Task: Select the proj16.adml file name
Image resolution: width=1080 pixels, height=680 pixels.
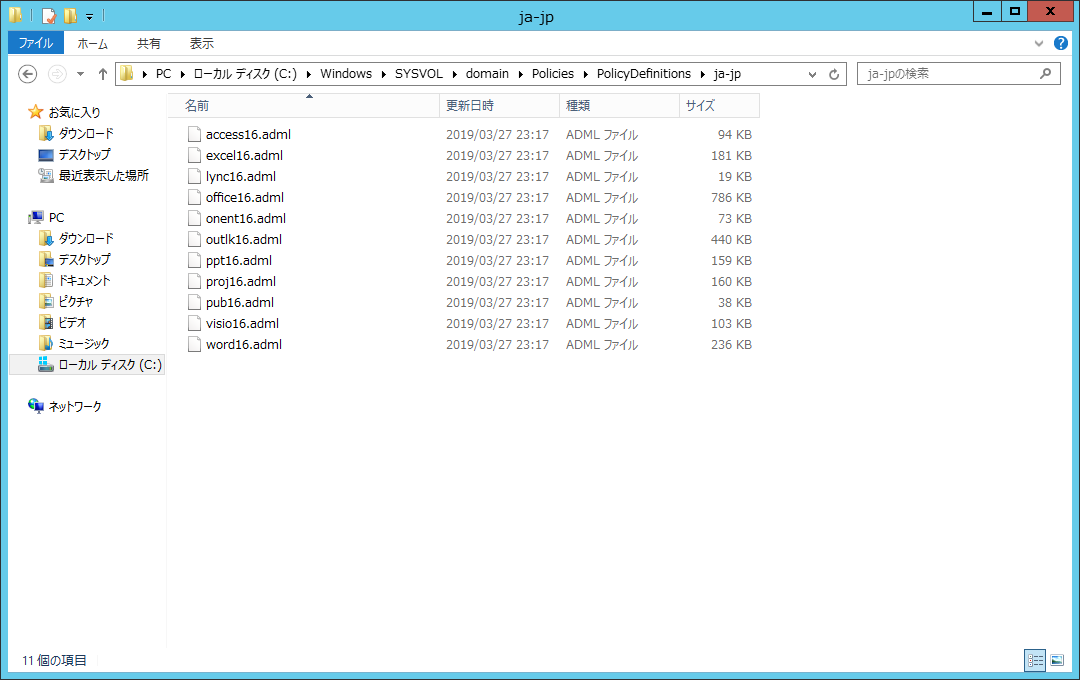Action: (x=241, y=282)
